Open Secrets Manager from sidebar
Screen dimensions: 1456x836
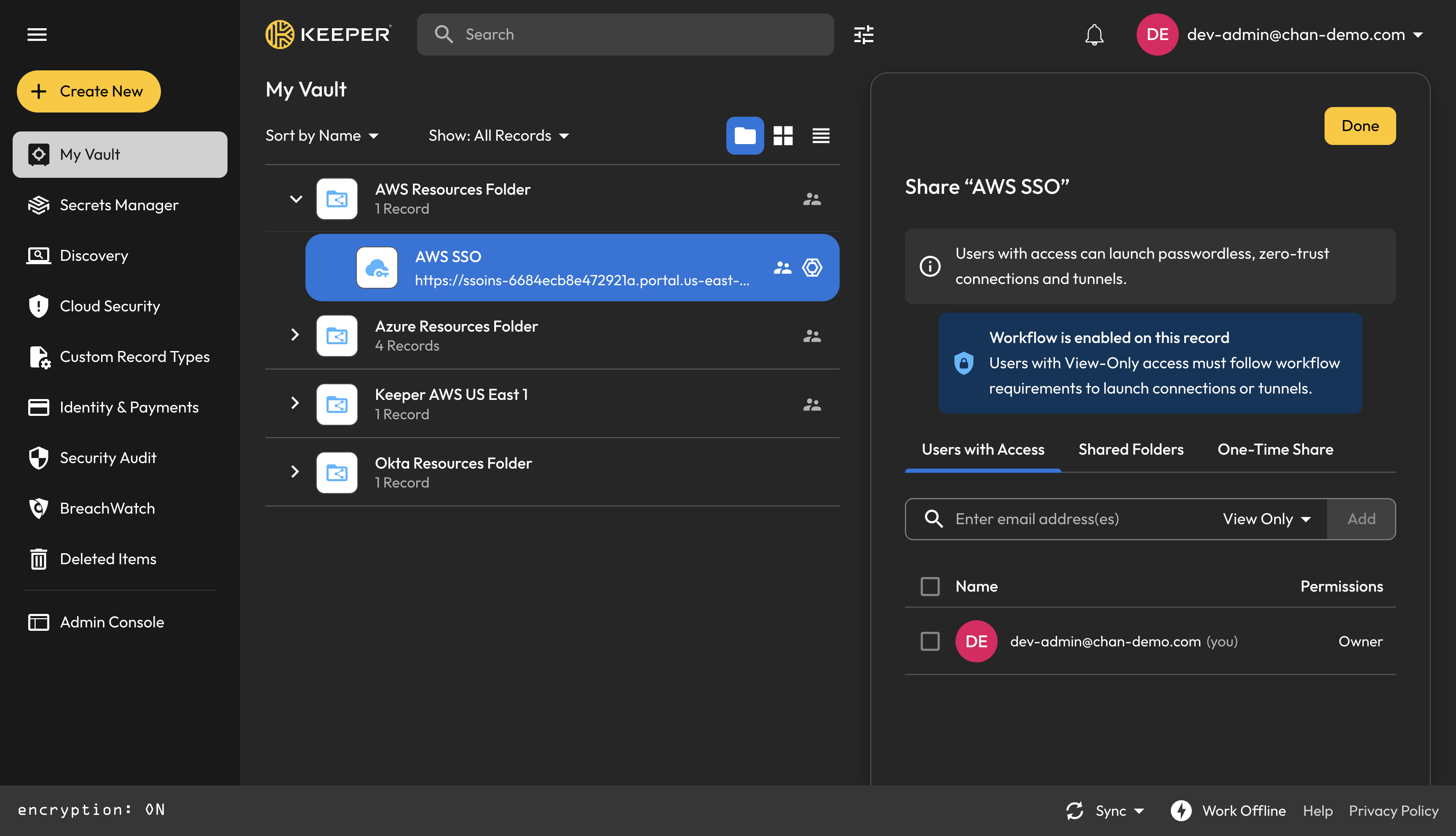click(x=119, y=205)
